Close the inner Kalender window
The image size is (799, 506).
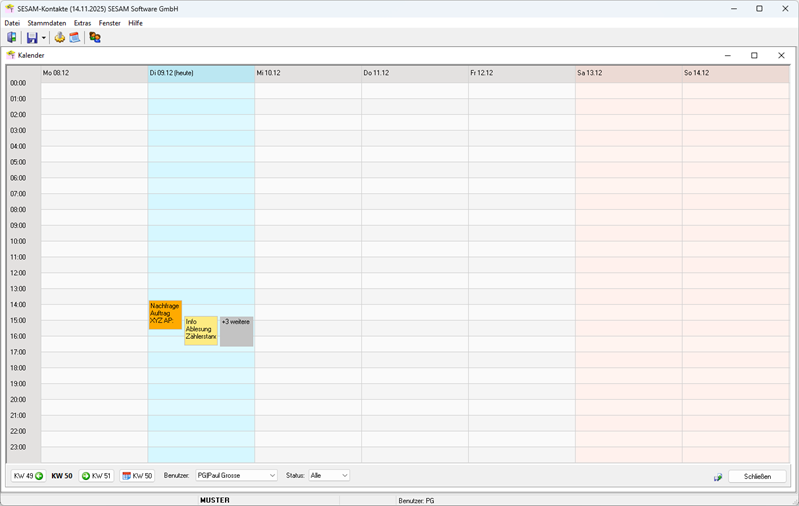pyautogui.click(x=781, y=55)
